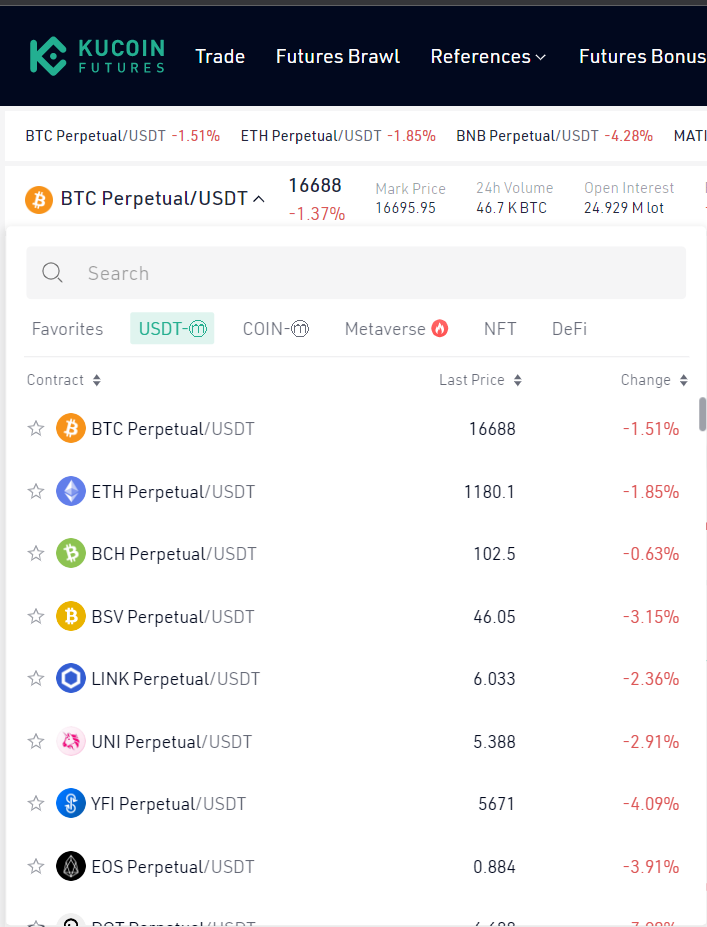Favorite BTC Perpetual with its star

[36, 429]
